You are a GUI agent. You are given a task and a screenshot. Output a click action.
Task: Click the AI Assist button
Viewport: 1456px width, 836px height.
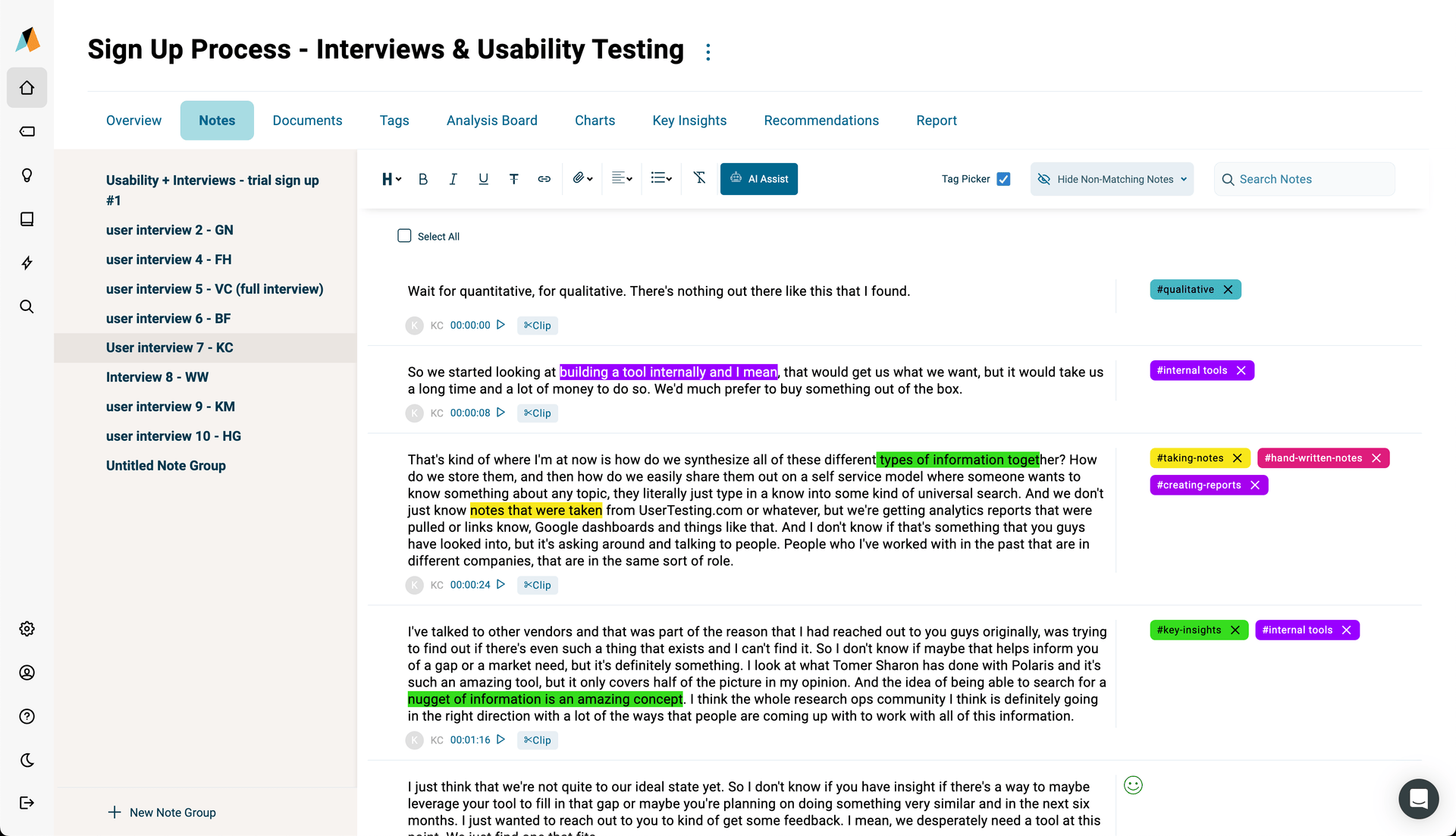tap(760, 179)
